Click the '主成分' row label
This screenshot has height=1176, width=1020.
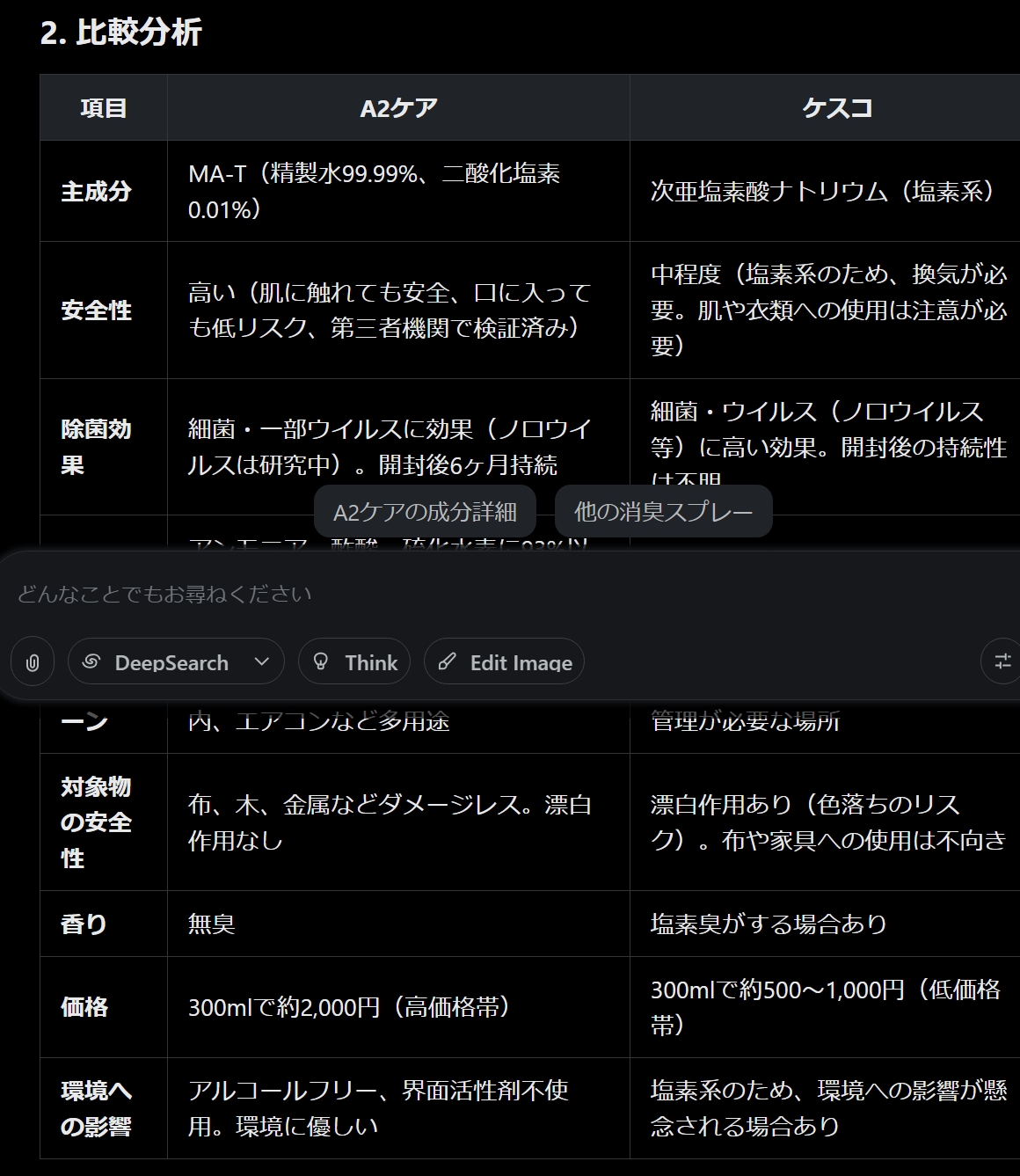pyautogui.click(x=96, y=191)
